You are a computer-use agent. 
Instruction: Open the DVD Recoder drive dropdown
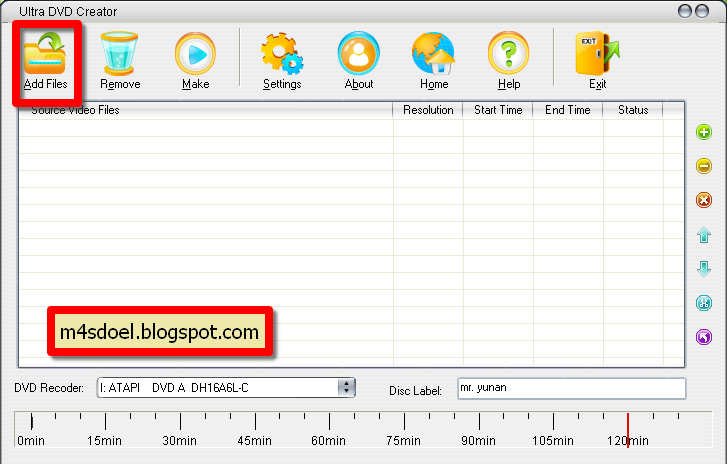(x=346, y=388)
